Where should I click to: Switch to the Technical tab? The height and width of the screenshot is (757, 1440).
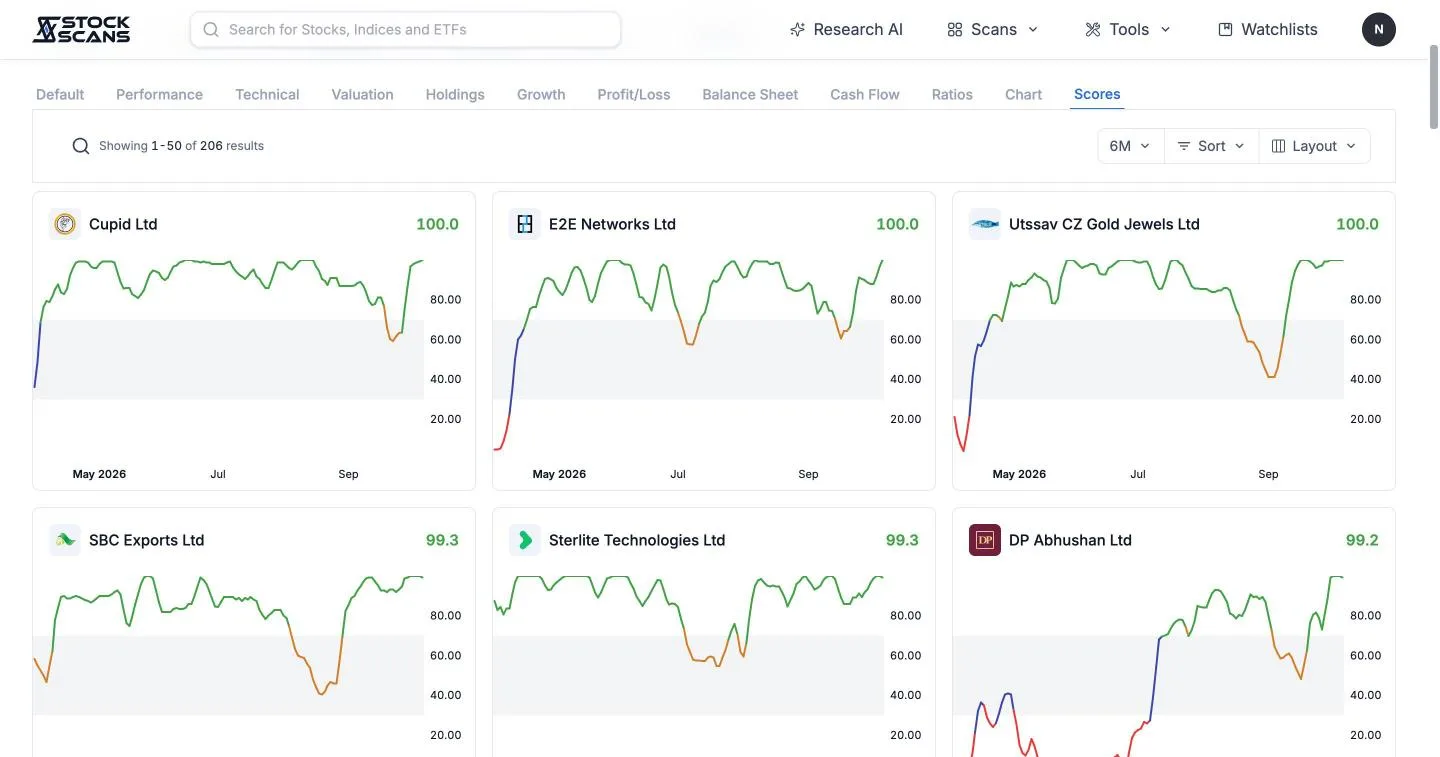coord(267,94)
